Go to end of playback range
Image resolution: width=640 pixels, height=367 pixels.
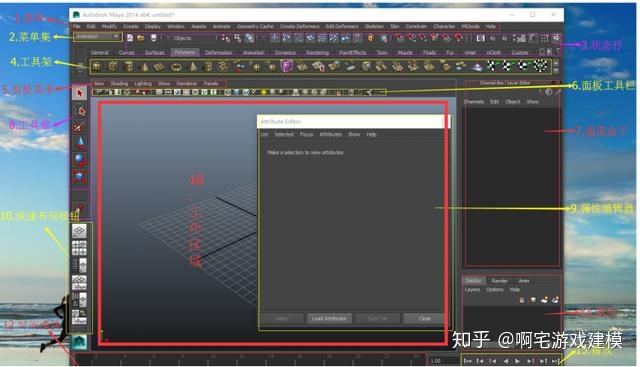tap(556, 361)
